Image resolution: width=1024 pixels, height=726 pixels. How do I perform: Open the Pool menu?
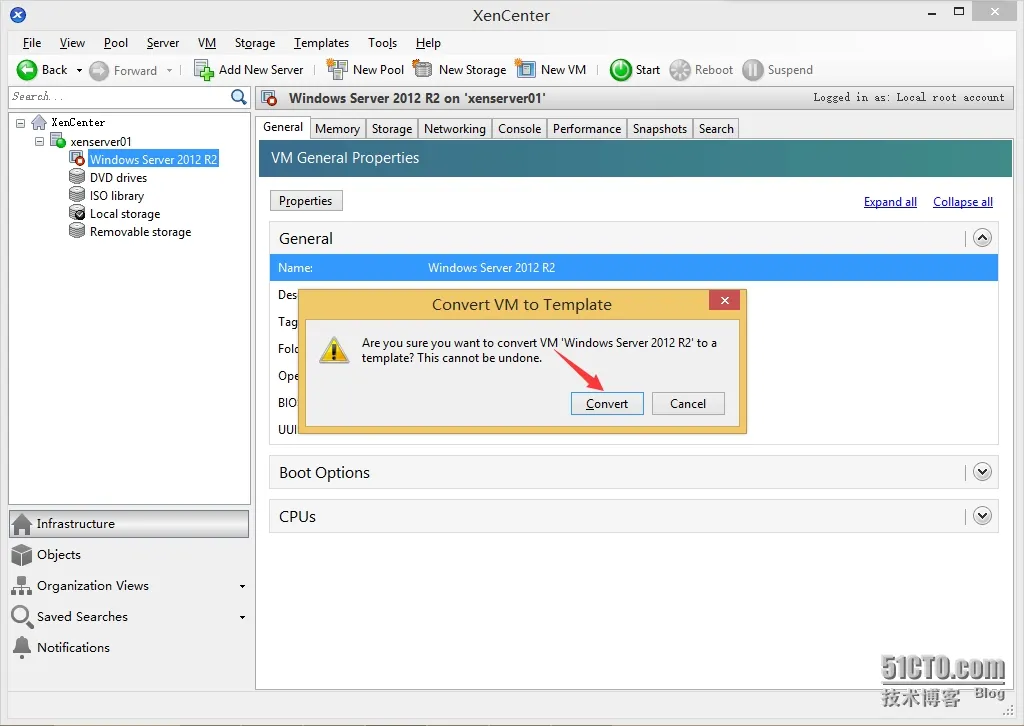[x=116, y=43]
